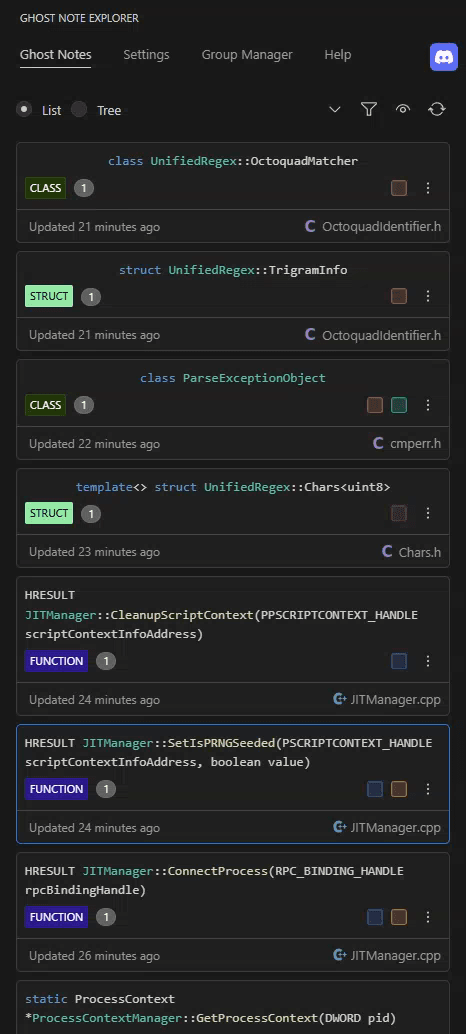This screenshot has width=466, height=1034.
Task: Select the JITManager::SetIsPRNGSeeded signature text
Action: click(229, 753)
